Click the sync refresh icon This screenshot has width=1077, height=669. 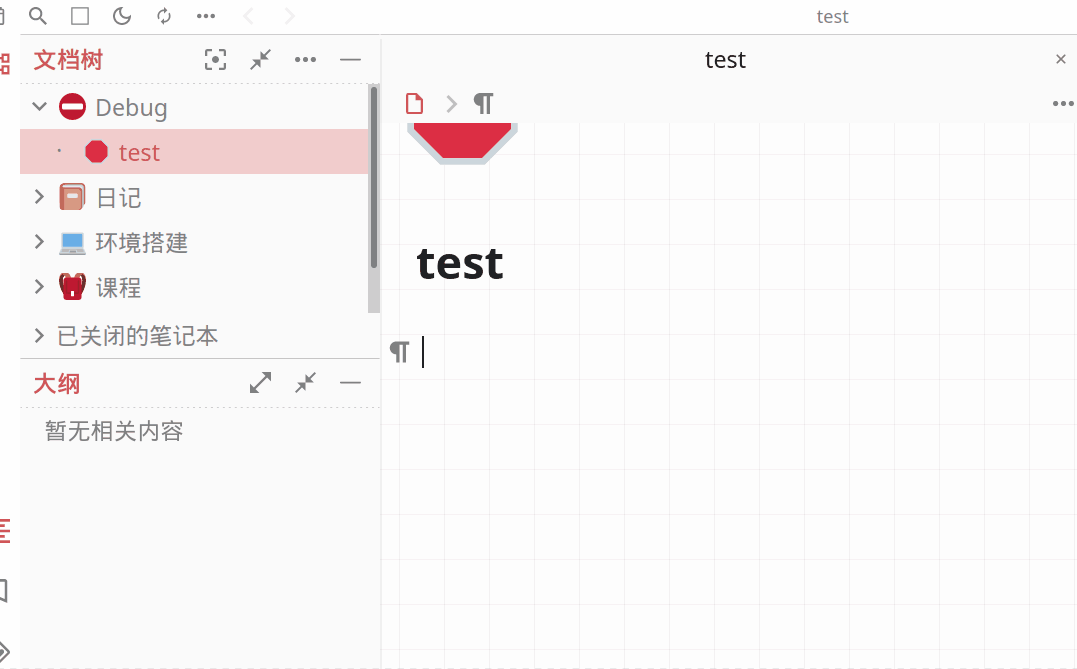163,16
